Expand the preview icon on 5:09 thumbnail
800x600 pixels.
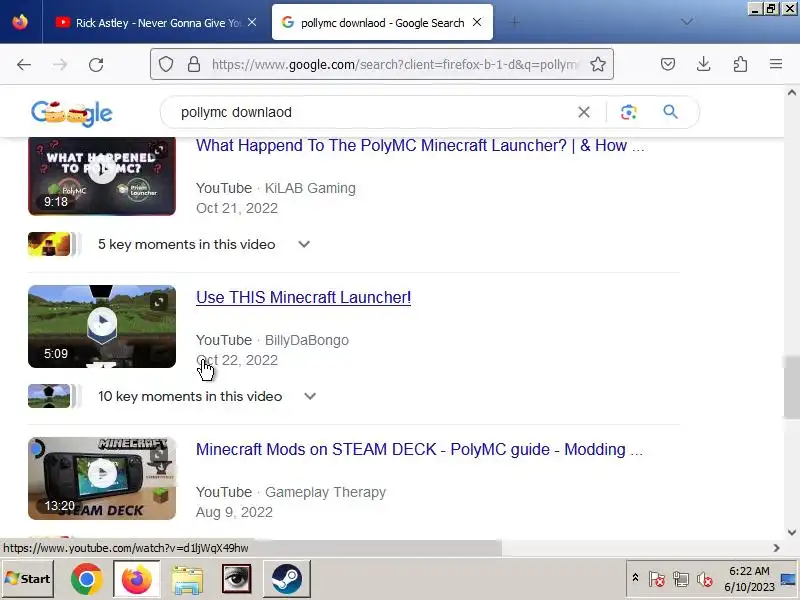coord(159,302)
